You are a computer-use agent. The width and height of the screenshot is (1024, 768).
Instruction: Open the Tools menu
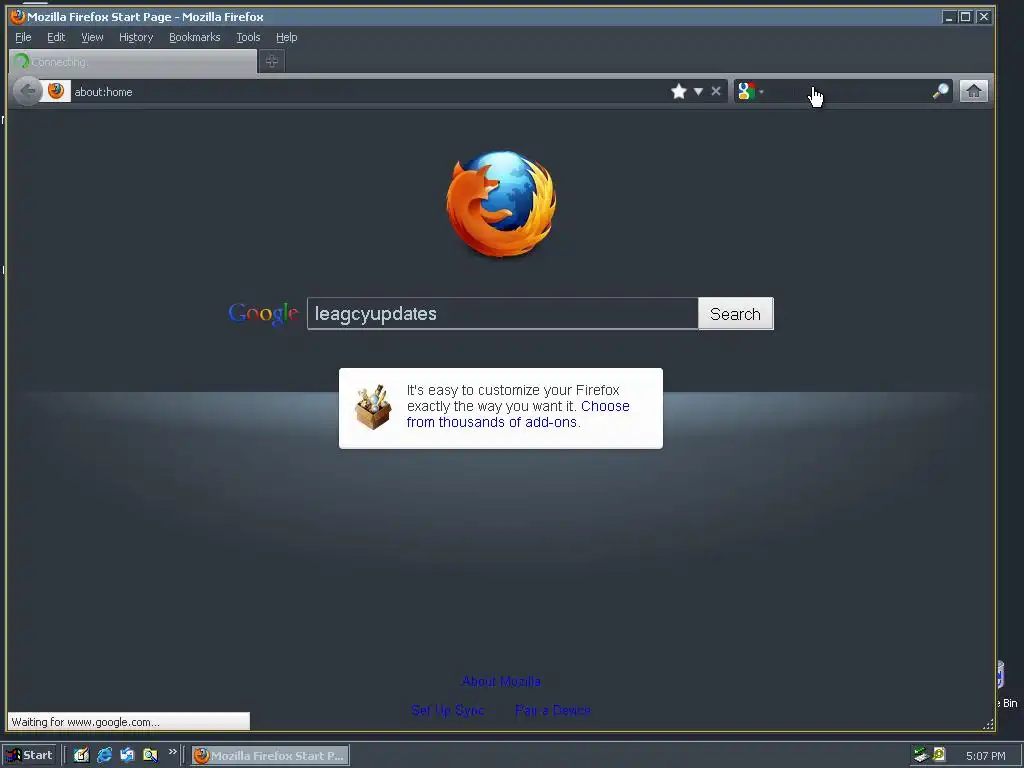[x=248, y=37]
